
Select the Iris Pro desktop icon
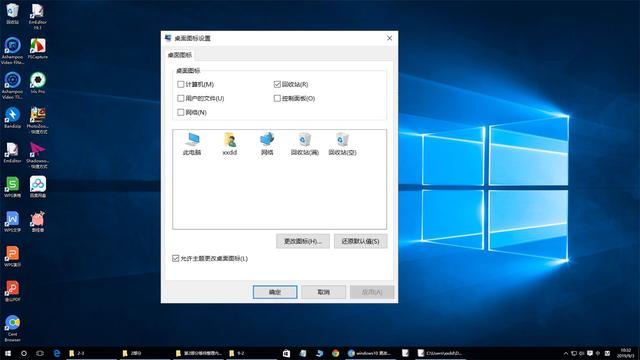coord(38,83)
